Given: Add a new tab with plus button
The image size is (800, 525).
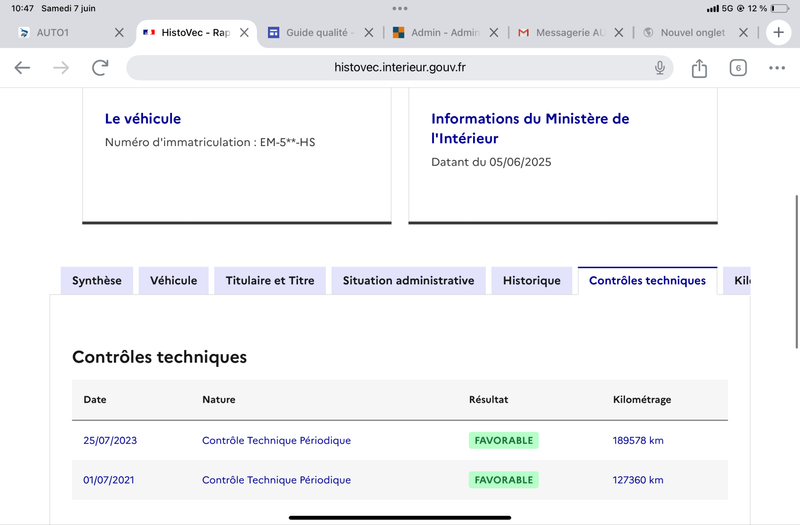Looking at the screenshot, I should (778, 33).
